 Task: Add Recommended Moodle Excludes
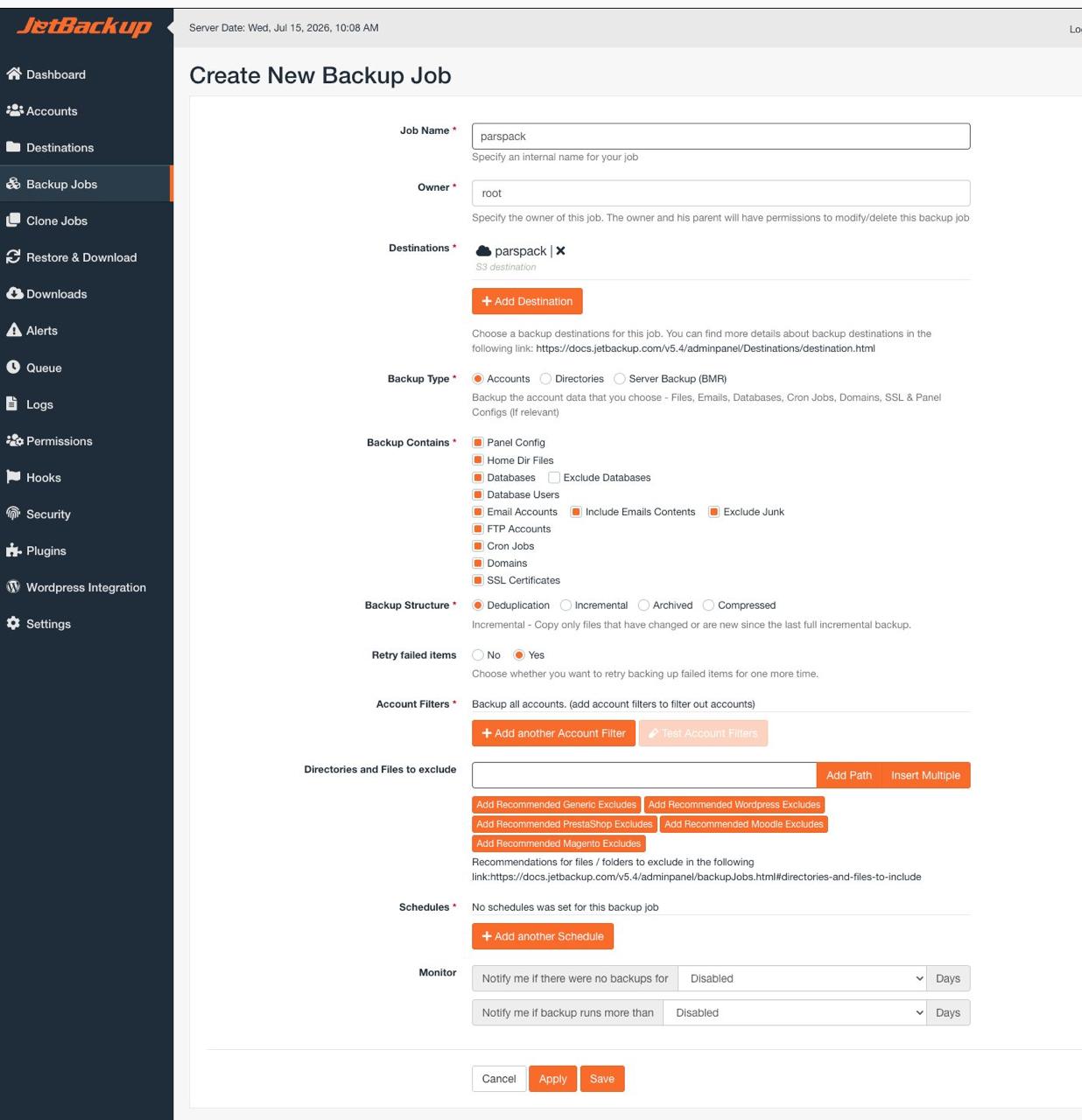click(744, 824)
